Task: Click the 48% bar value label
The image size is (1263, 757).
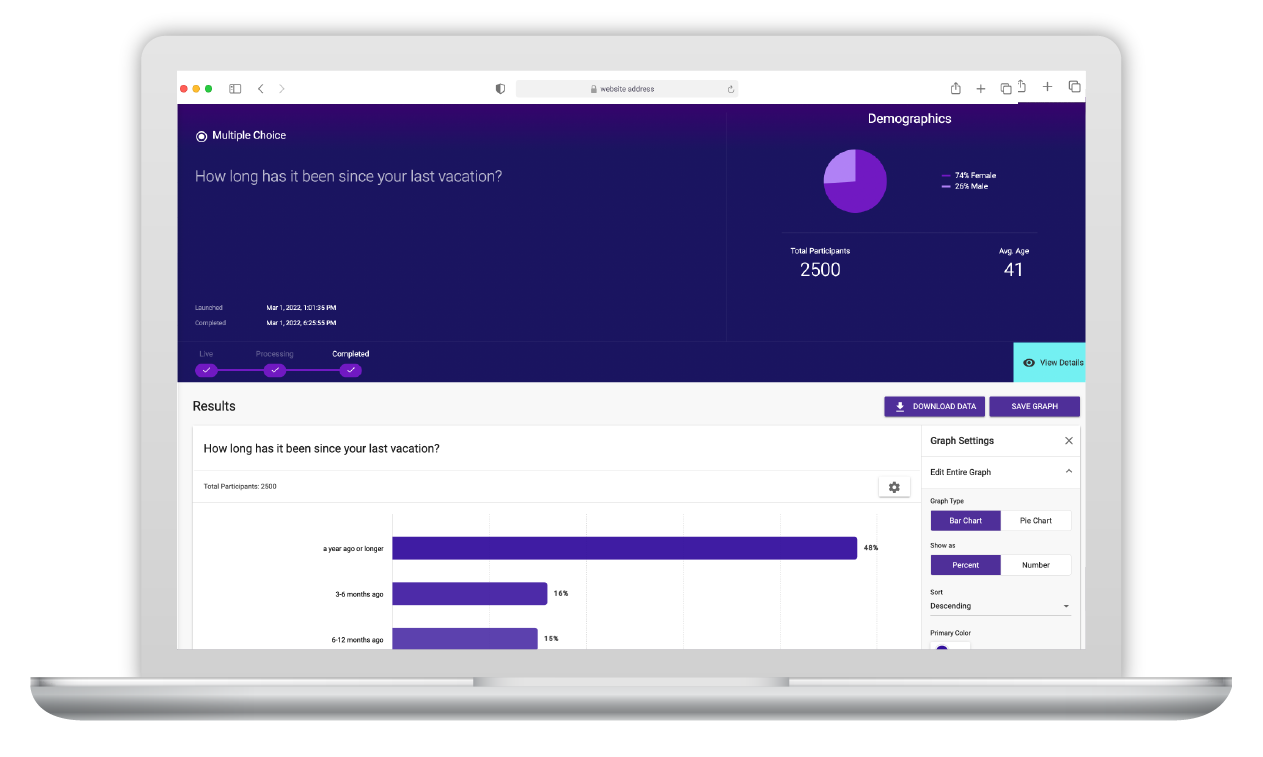Action: [871, 548]
